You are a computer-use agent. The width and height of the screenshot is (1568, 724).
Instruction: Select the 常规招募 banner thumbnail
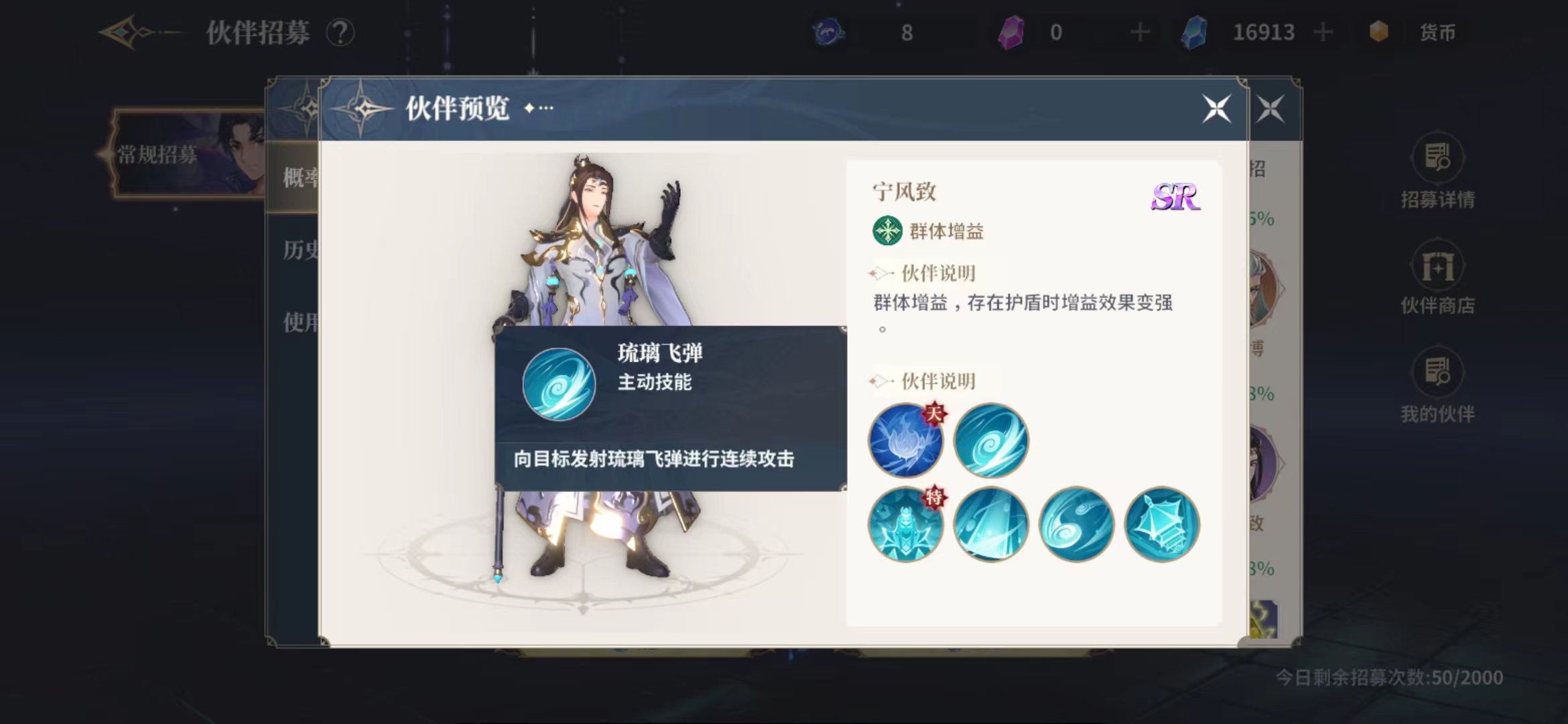pyautogui.click(x=189, y=154)
